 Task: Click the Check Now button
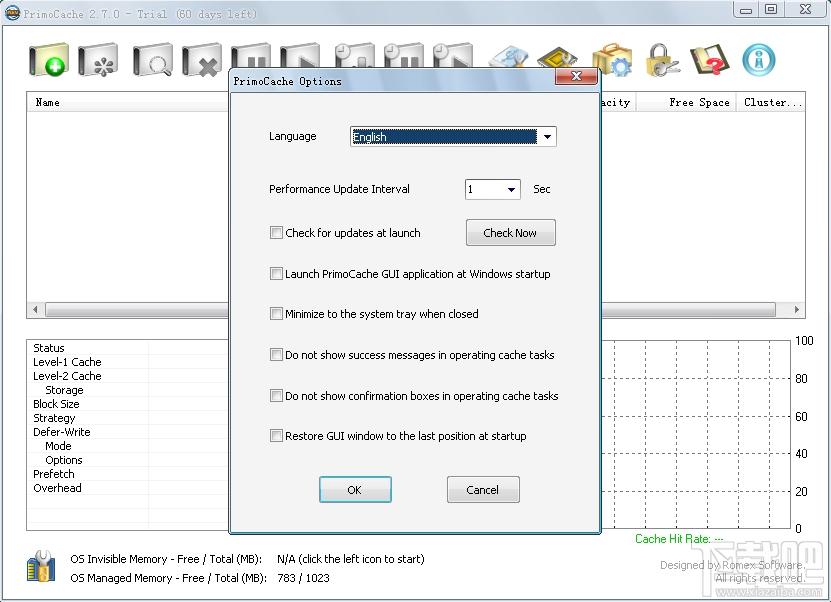[510, 233]
